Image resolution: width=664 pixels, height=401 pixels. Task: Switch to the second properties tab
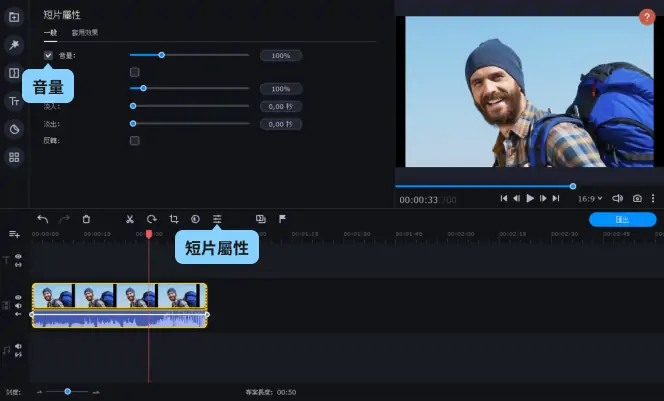85,33
